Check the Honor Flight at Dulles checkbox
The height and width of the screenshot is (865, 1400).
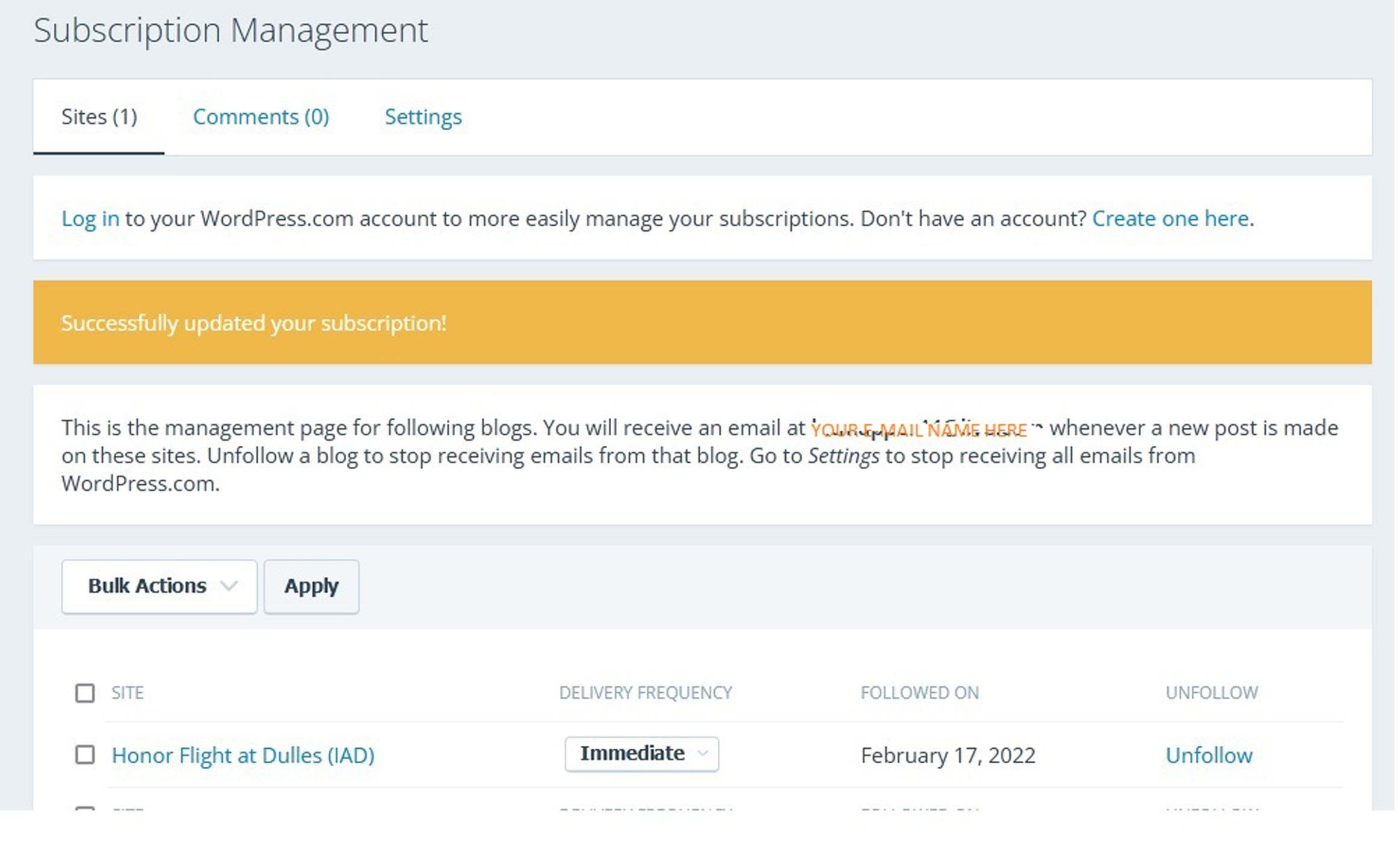click(x=85, y=755)
